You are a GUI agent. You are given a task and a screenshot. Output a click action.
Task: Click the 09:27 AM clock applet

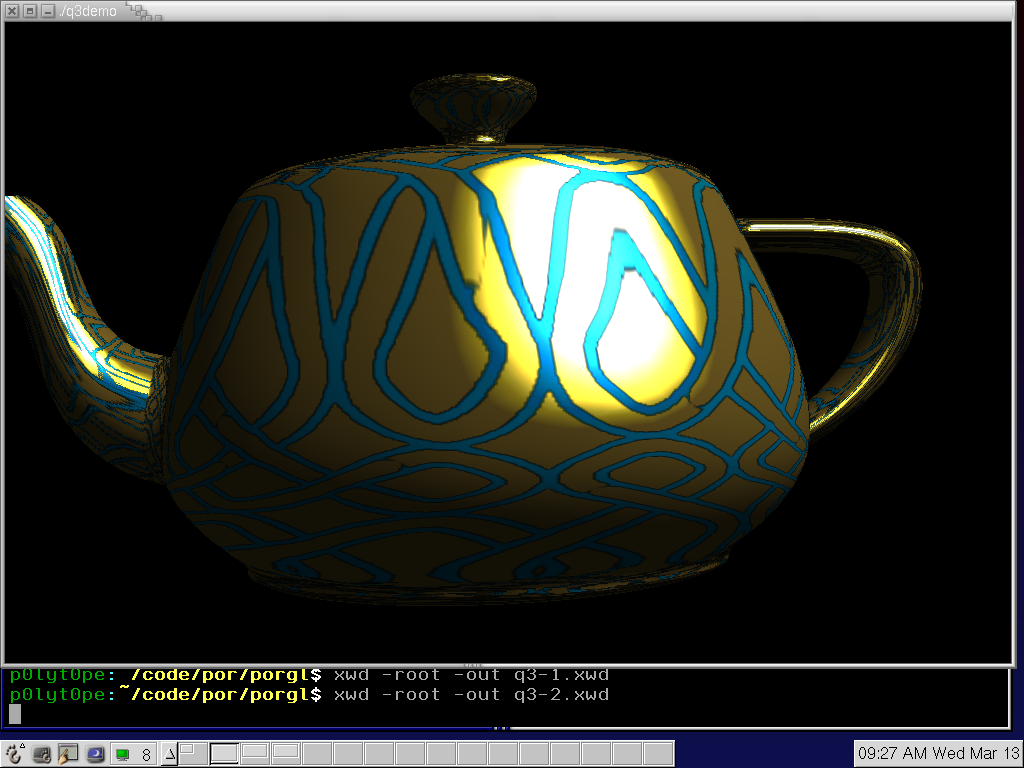pyautogui.click(x=938, y=753)
